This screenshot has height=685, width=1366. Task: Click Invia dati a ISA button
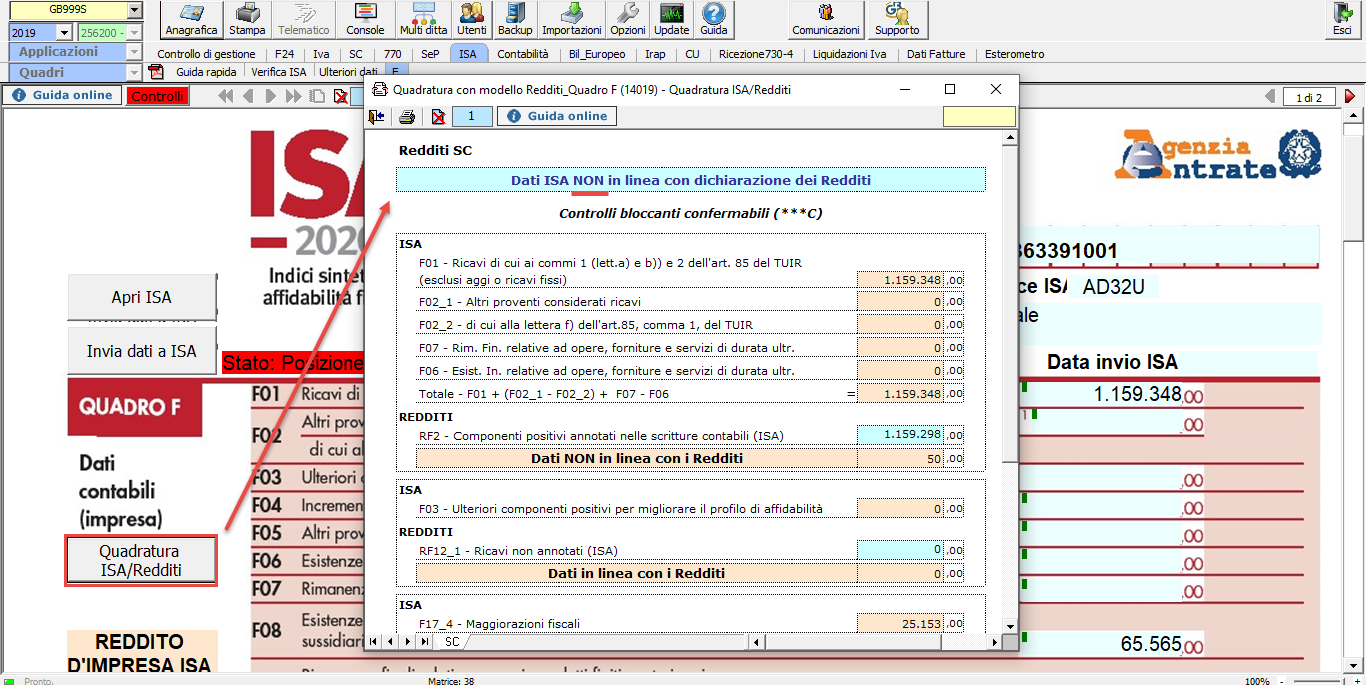click(142, 351)
